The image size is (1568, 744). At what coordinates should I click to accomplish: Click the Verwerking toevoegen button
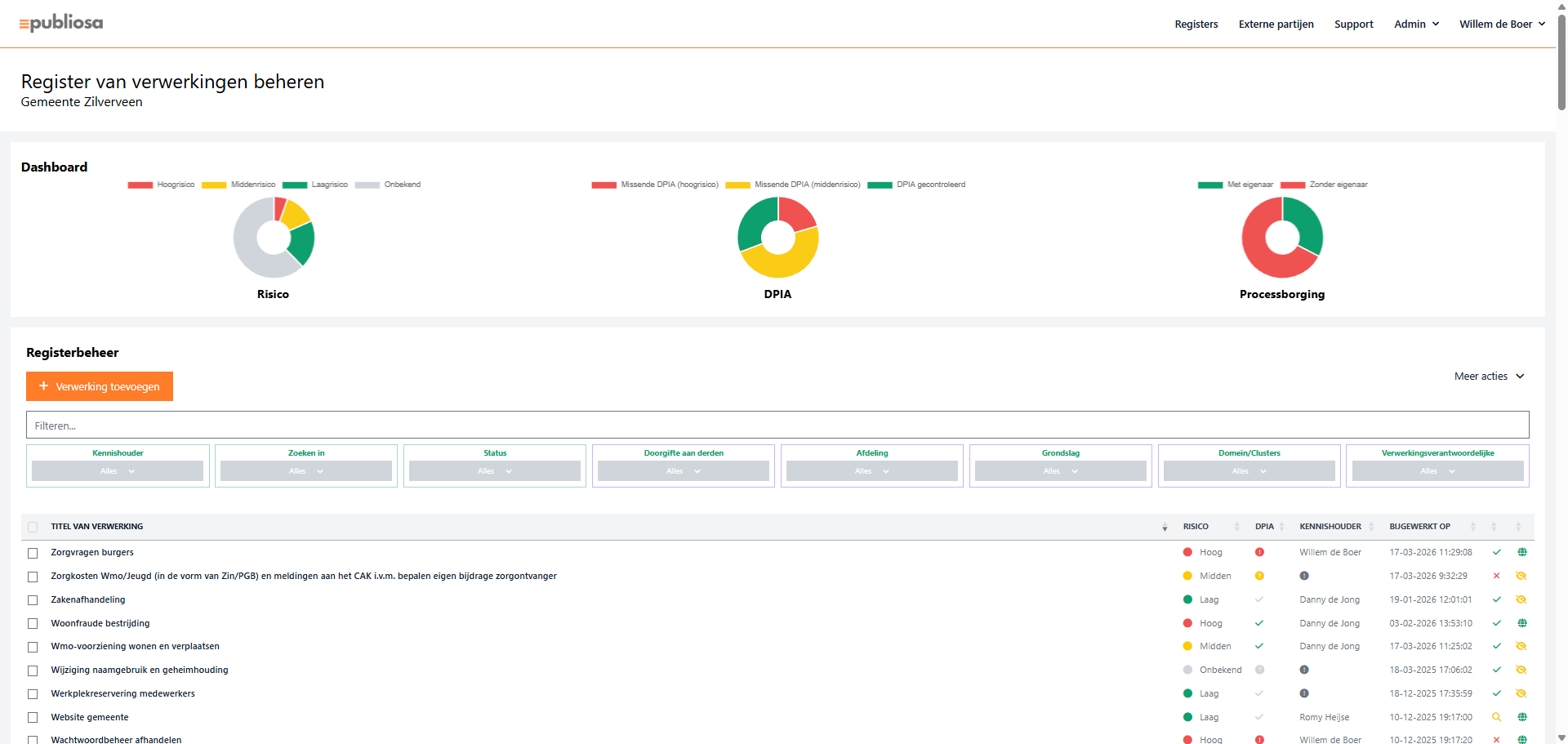(99, 386)
